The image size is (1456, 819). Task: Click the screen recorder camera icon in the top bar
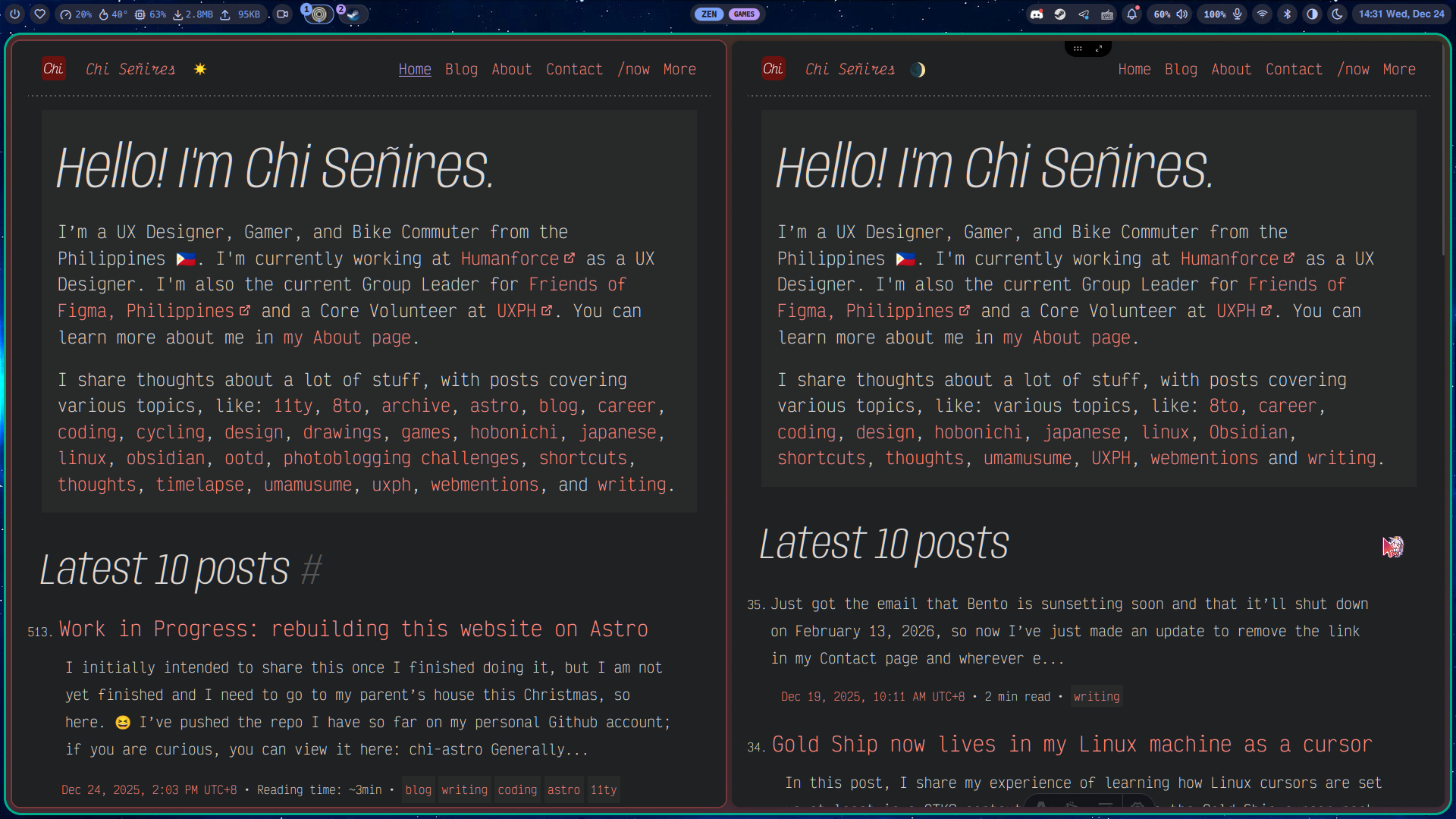282,14
